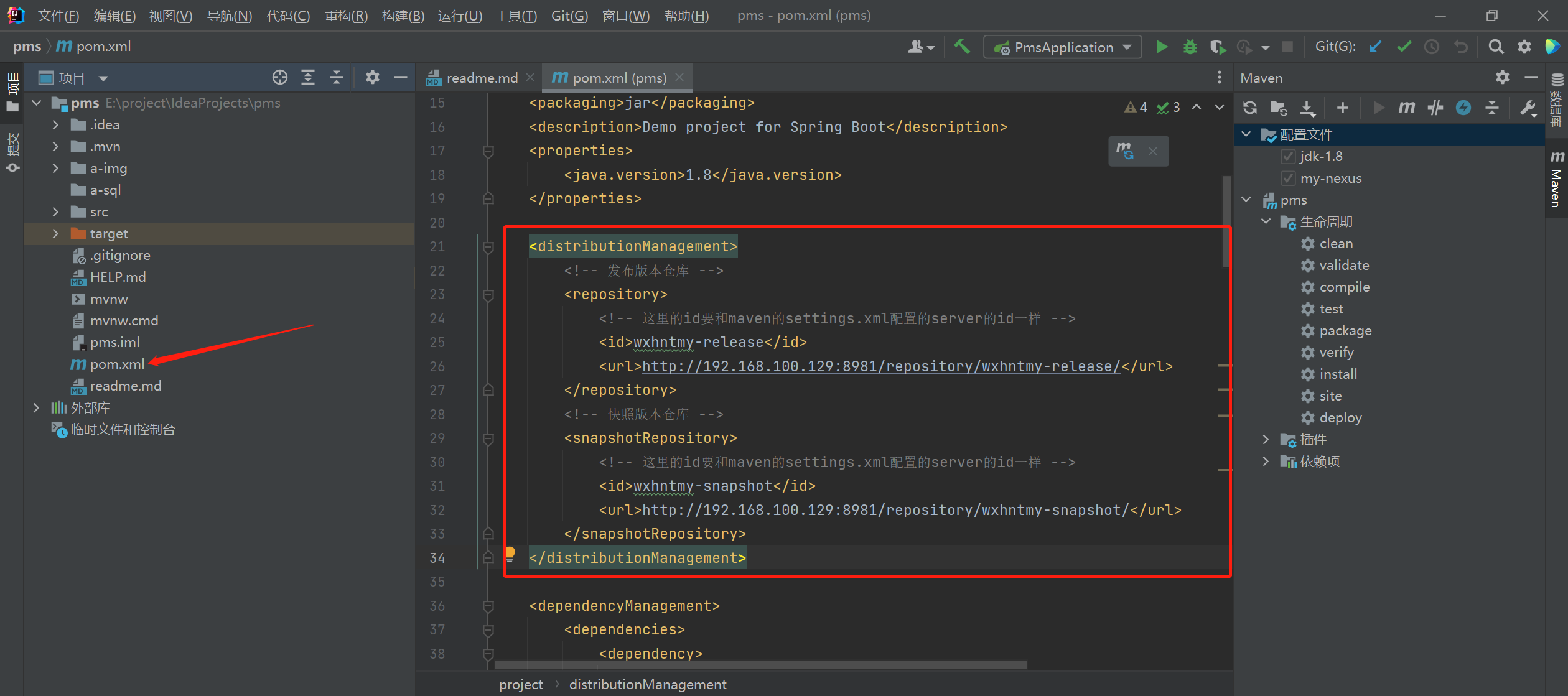Viewport: 1568px width, 696px height.
Task: Open the 项目 view dropdown
Action: click(x=103, y=78)
